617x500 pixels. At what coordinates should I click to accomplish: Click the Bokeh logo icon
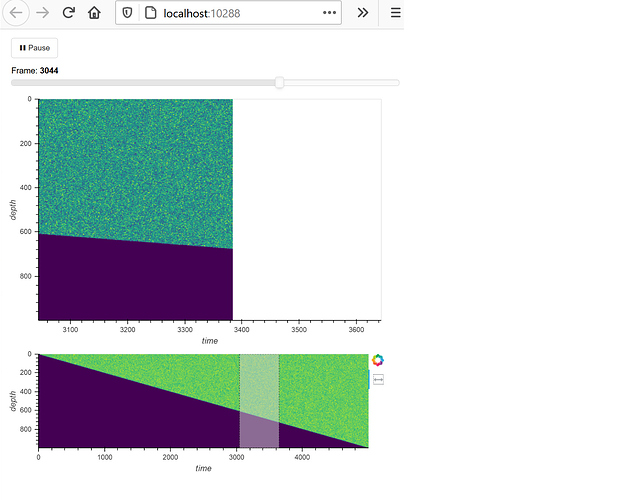coord(378,360)
